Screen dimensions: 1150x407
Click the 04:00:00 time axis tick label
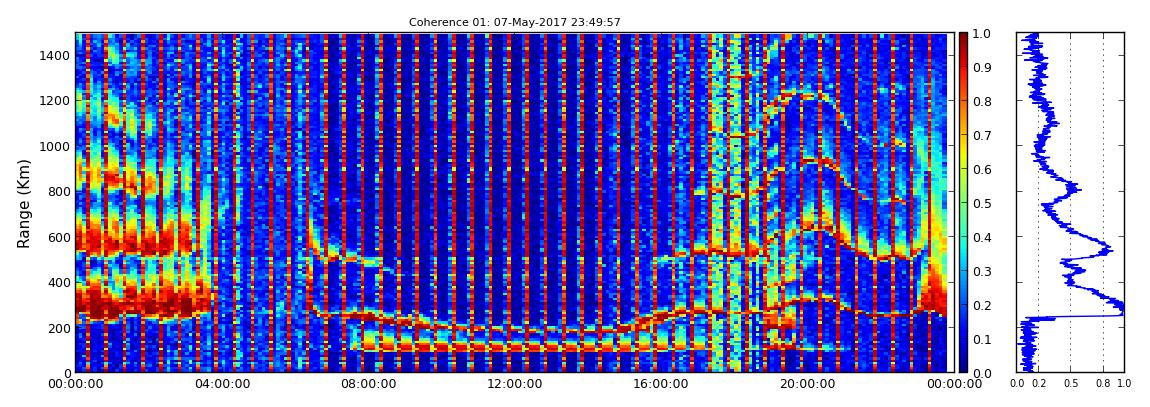point(220,384)
